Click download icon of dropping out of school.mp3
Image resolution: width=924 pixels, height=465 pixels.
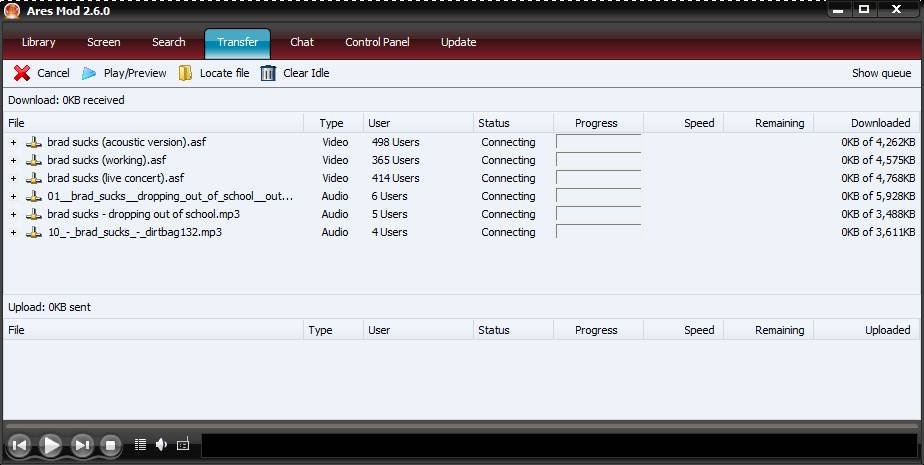34,214
